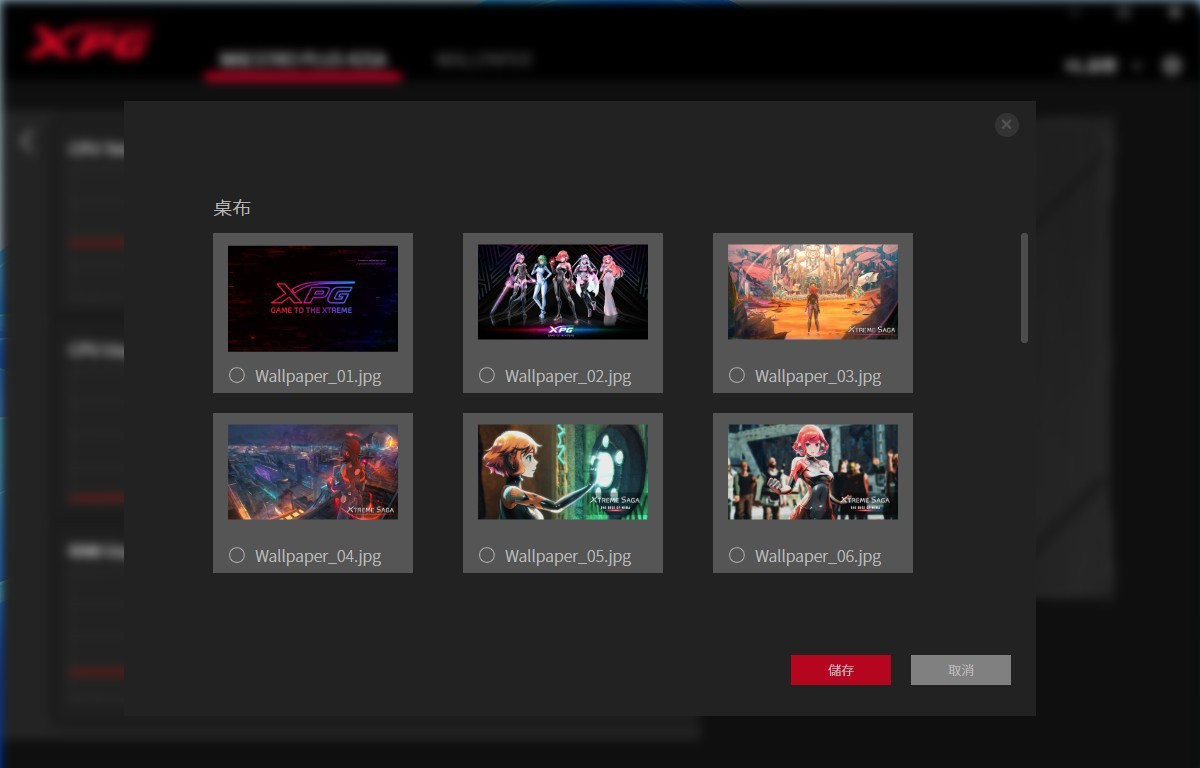Select the Wallpaper_01.jpg radio button
This screenshot has width=1200, height=768.
point(237,375)
